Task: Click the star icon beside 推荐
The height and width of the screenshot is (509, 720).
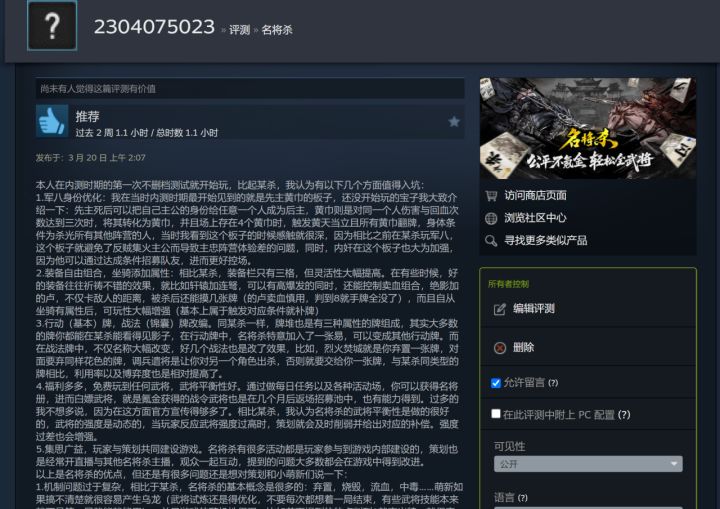Action: tap(454, 122)
